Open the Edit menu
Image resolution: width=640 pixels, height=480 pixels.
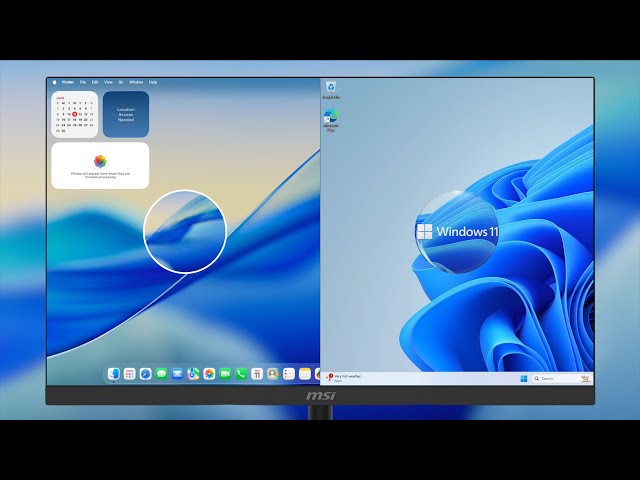(95, 82)
